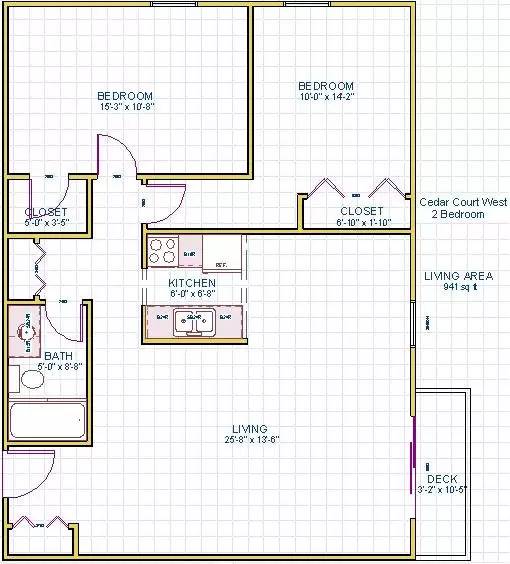Select the KITCHEN 6'-0" x 6'-8" label

pos(192,288)
